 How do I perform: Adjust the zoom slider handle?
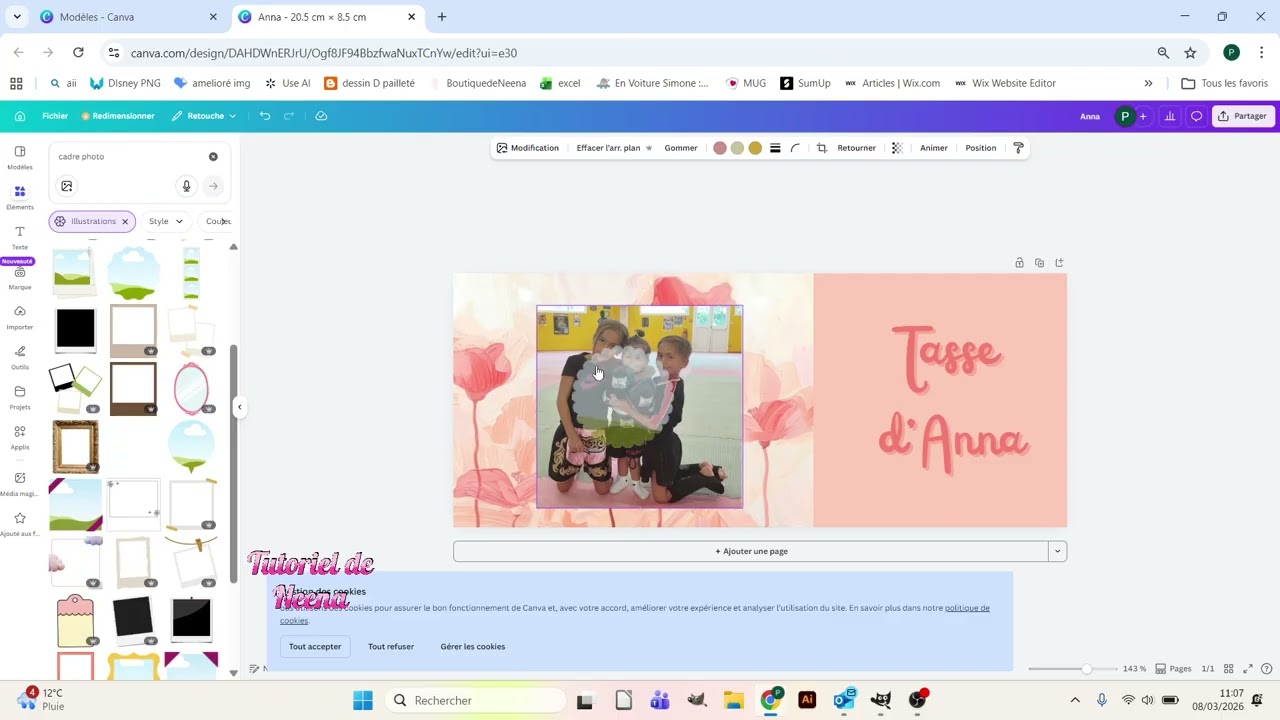[1086, 669]
